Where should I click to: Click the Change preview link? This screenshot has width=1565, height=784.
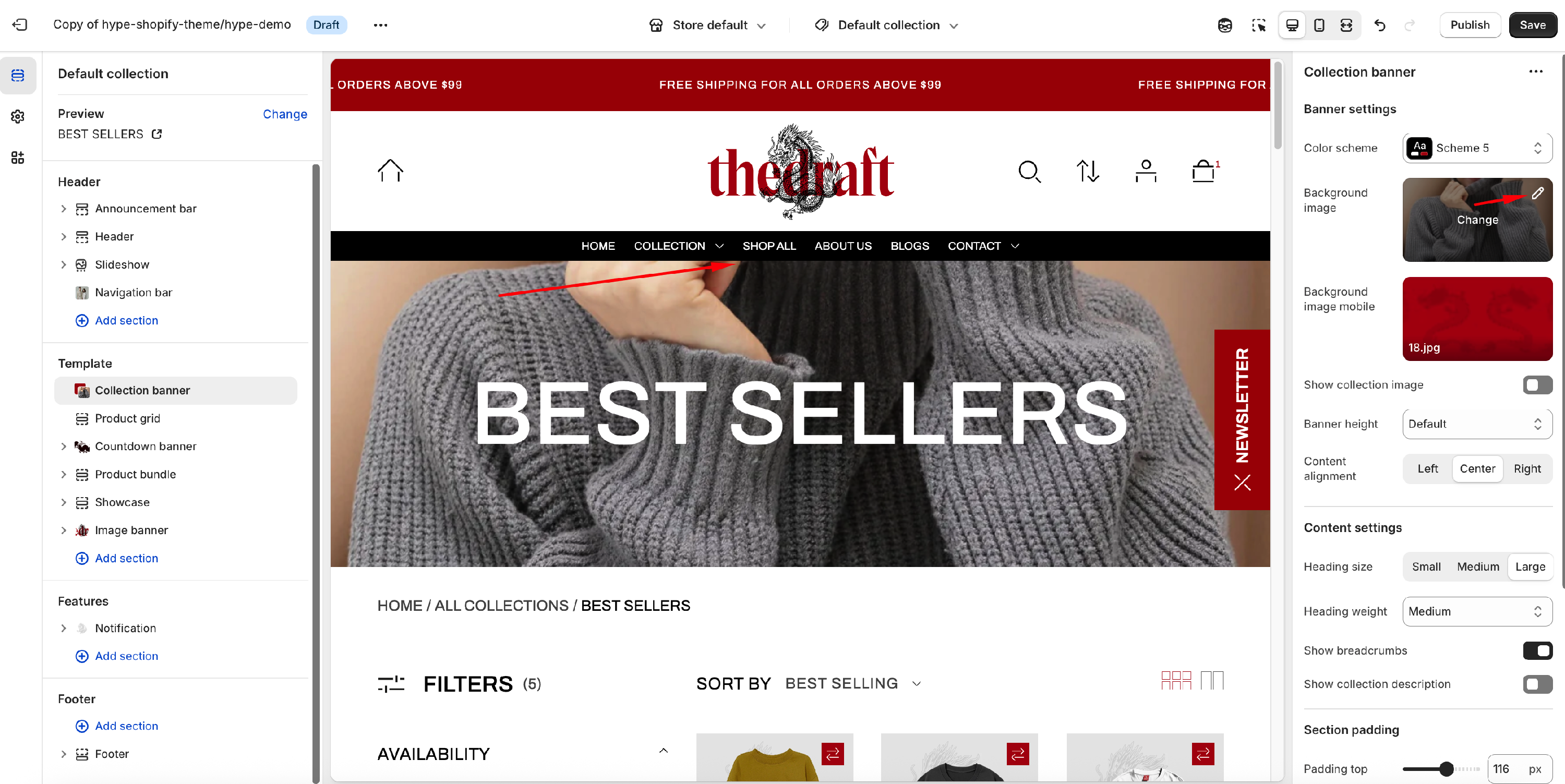(285, 114)
